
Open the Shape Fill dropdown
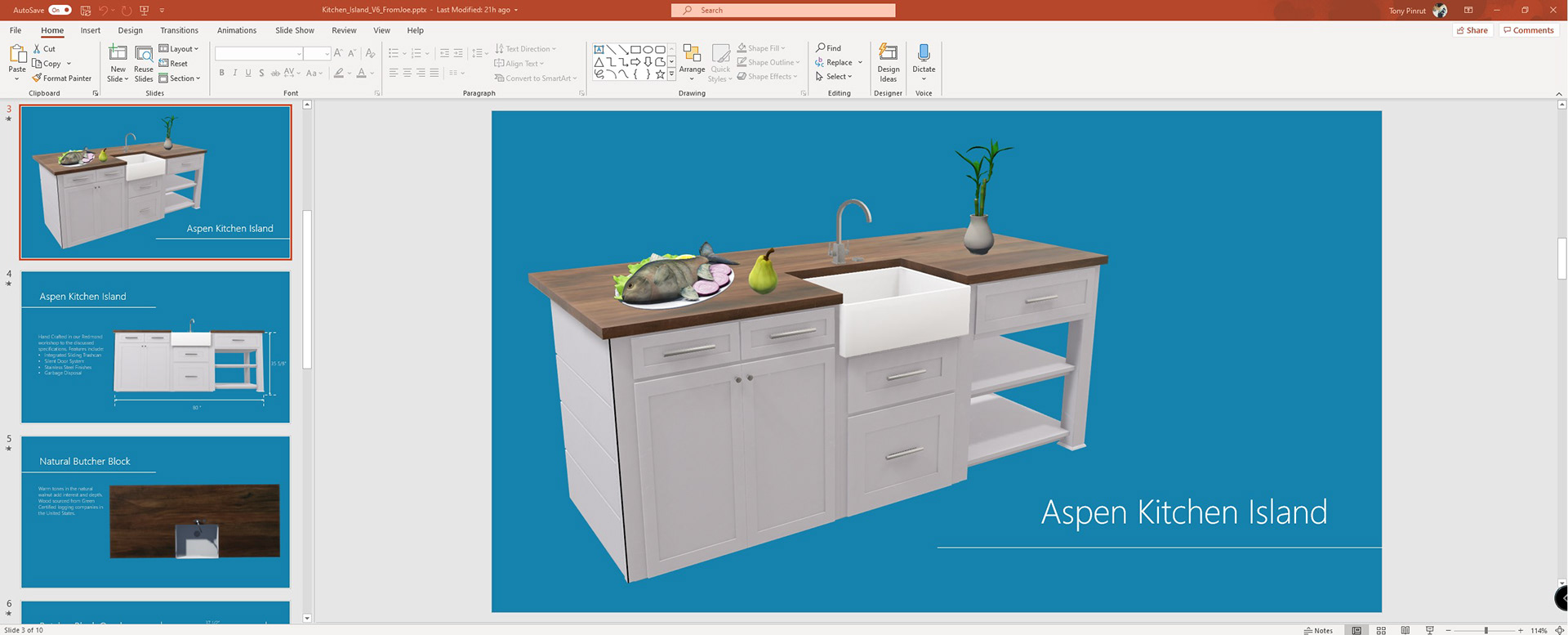tap(762, 48)
